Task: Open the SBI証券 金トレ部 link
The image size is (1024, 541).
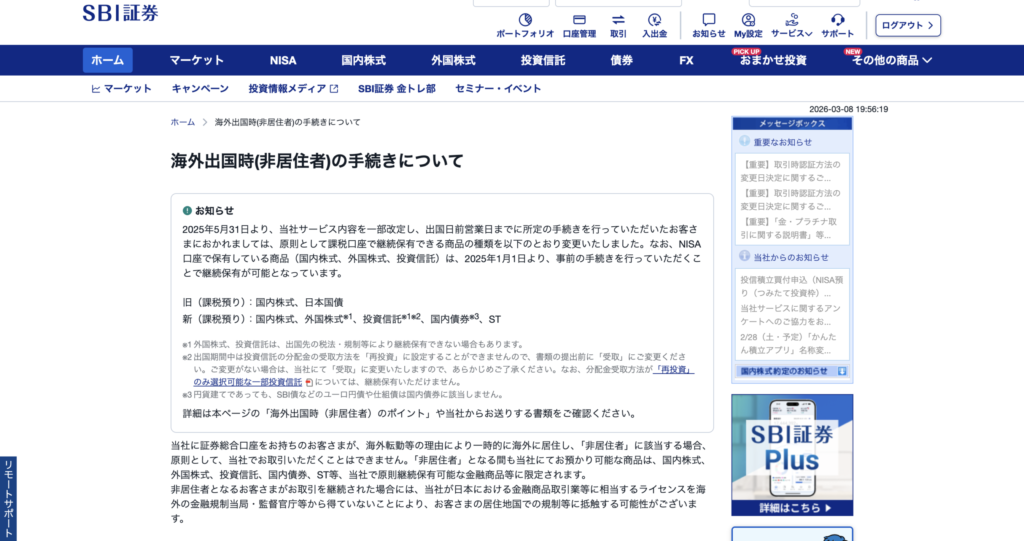Action: (x=396, y=88)
